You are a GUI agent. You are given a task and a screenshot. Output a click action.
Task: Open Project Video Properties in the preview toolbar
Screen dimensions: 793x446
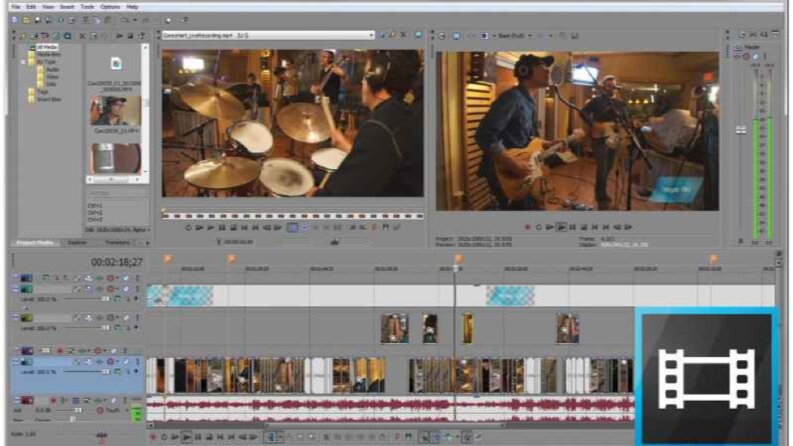(x=443, y=36)
